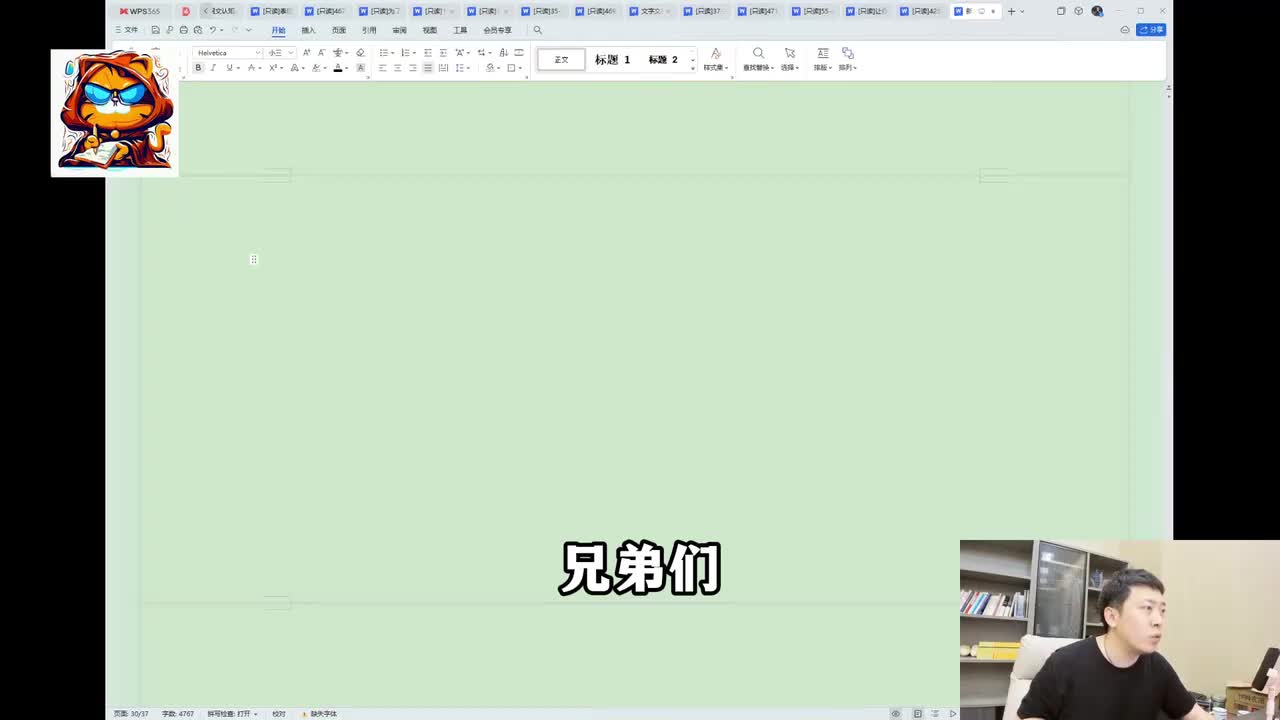The width and height of the screenshot is (1280, 720).
Task: Switch to the 页面 ribbon tab
Action: 339,30
